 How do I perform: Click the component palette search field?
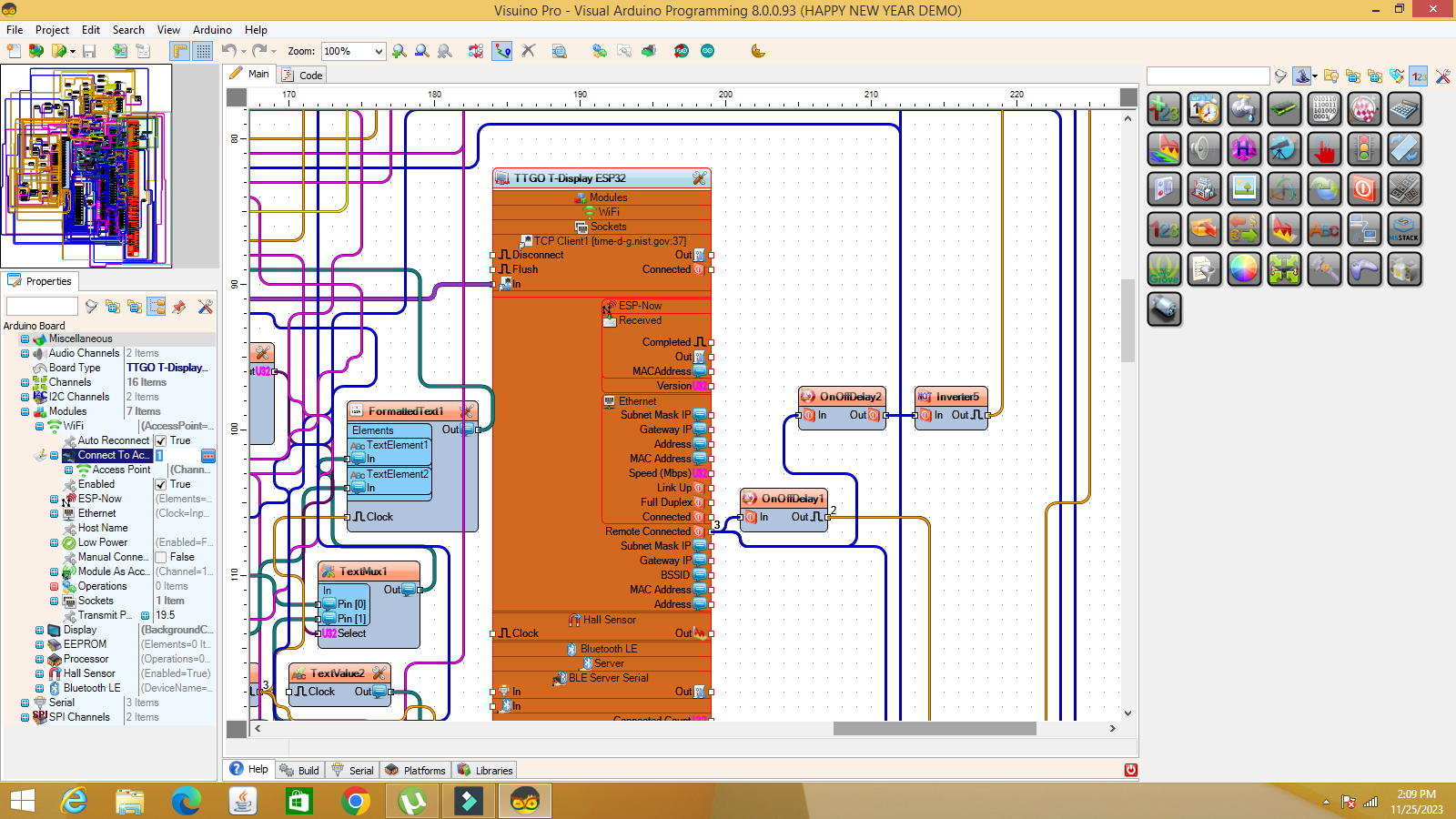tap(1208, 76)
